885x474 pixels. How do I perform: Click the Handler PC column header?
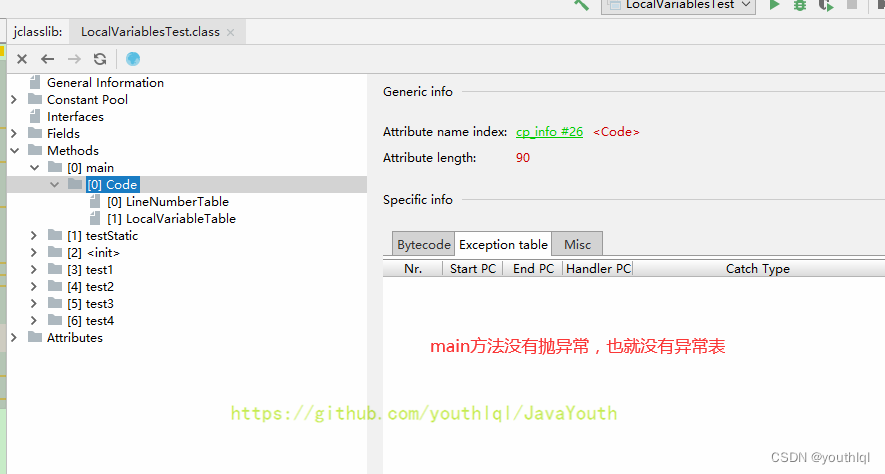598,269
